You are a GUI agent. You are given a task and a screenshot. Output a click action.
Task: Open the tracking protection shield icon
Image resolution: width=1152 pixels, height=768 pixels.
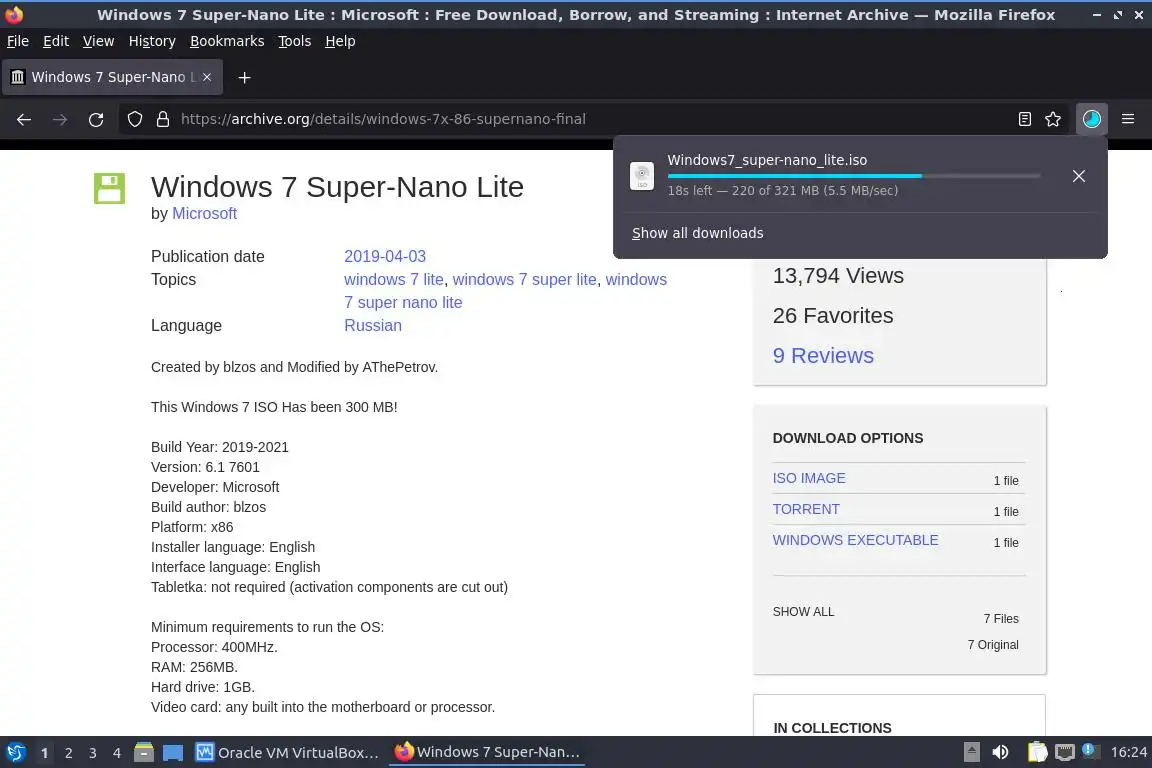[x=134, y=119]
